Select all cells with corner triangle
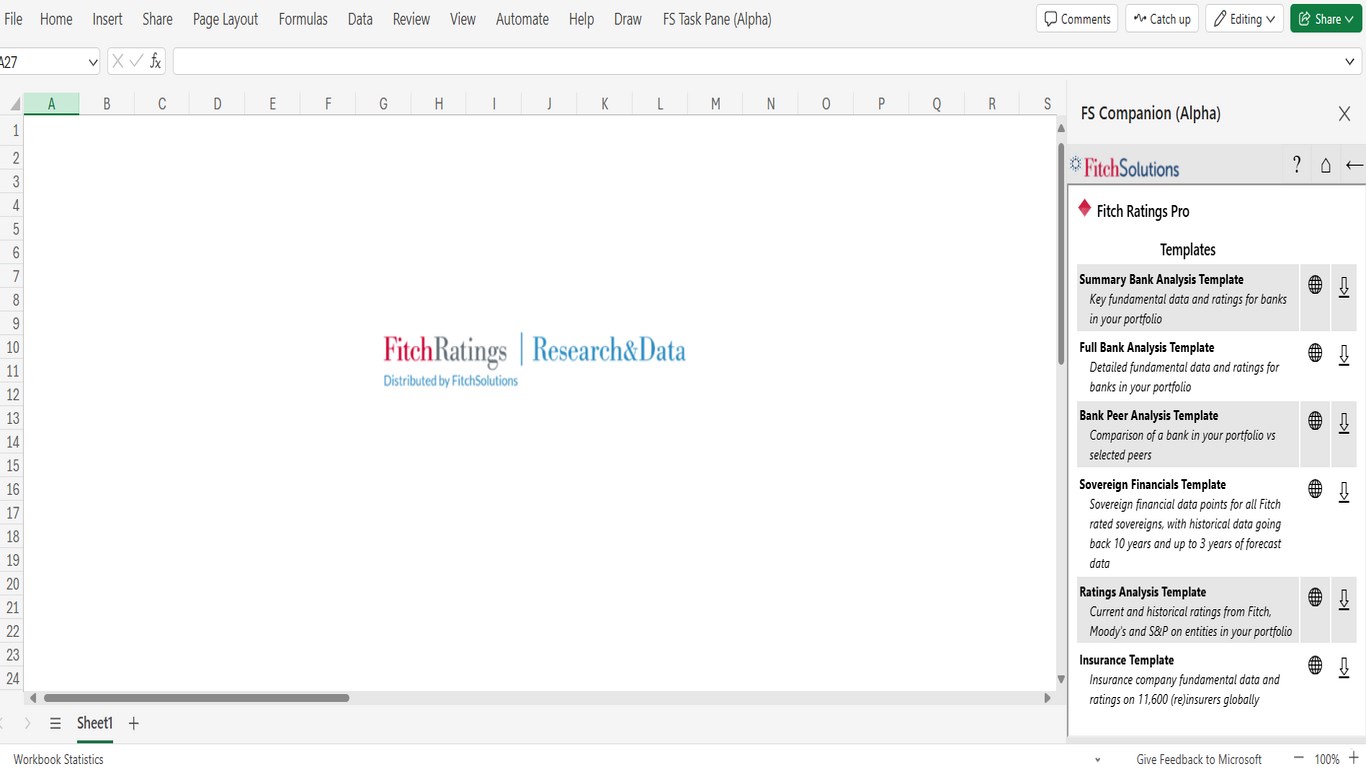The image size is (1366, 768). click(x=15, y=104)
